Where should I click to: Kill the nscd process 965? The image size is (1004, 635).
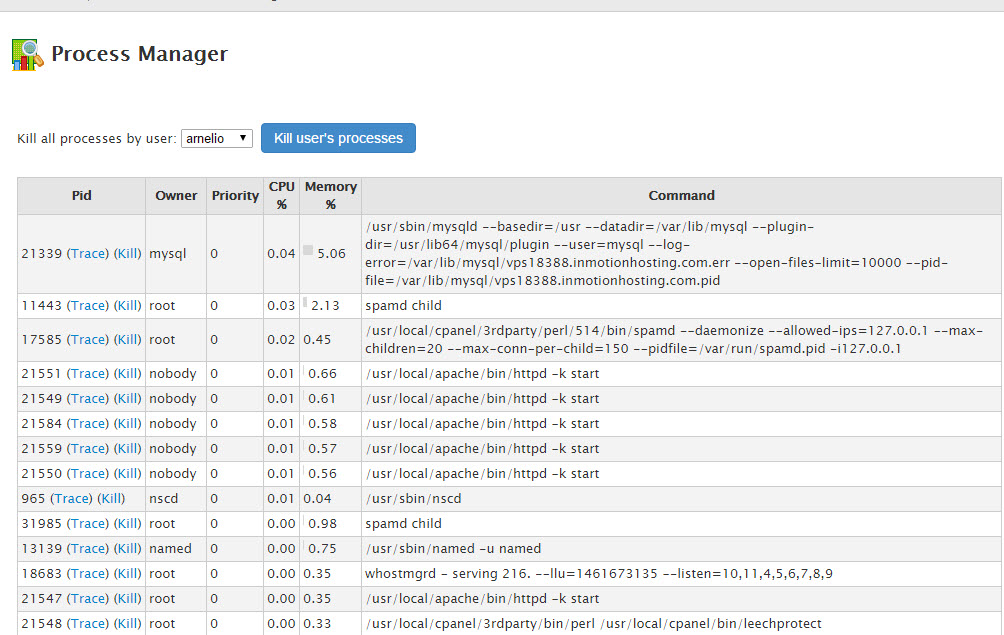coord(112,499)
